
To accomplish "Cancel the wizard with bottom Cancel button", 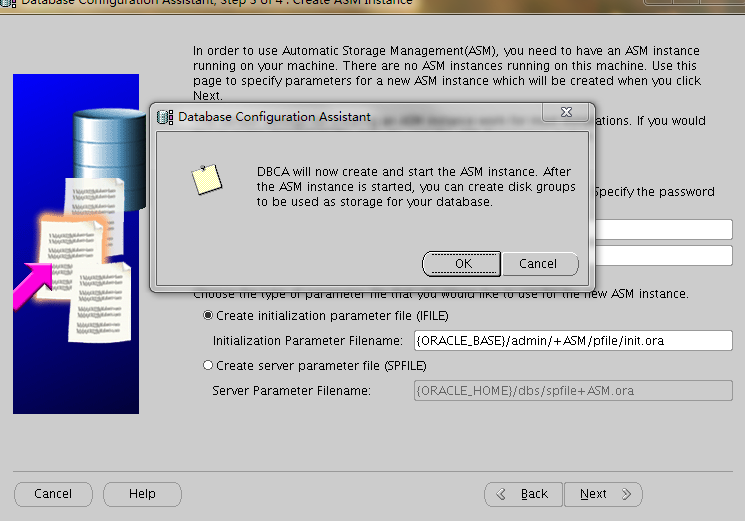I will coord(53,494).
